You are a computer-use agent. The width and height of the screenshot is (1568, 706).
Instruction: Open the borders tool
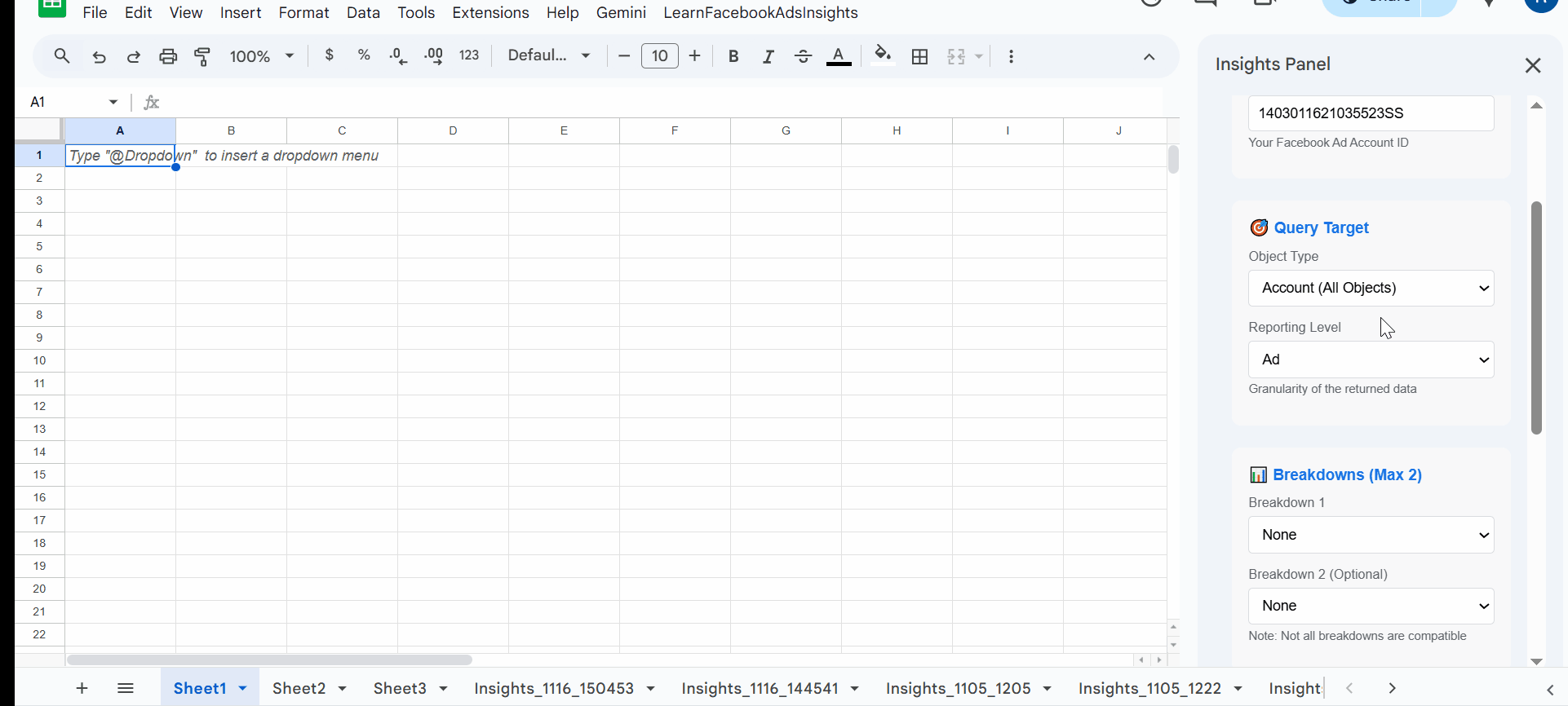pyautogui.click(x=920, y=56)
